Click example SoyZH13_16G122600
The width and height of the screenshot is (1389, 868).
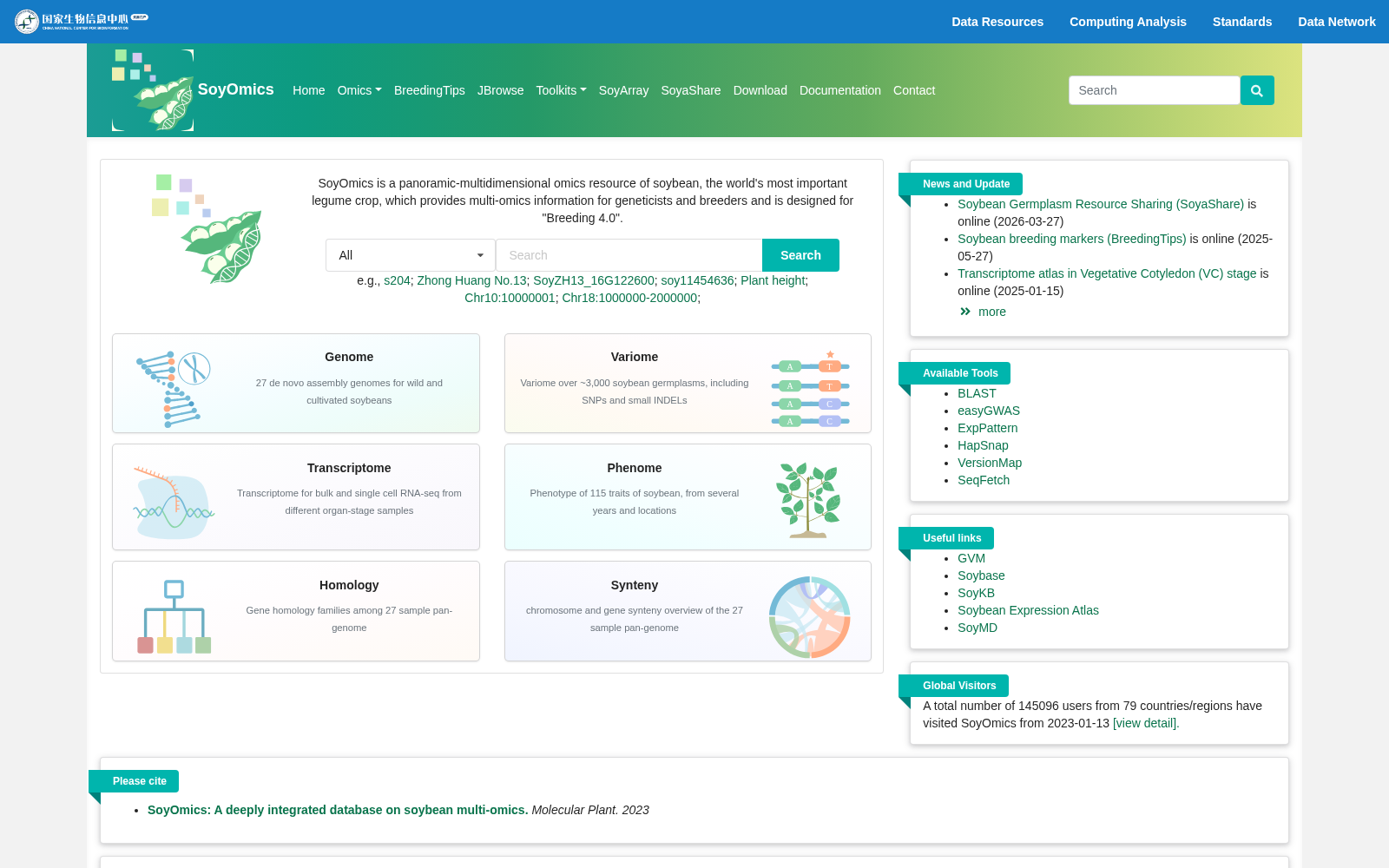pos(594,280)
